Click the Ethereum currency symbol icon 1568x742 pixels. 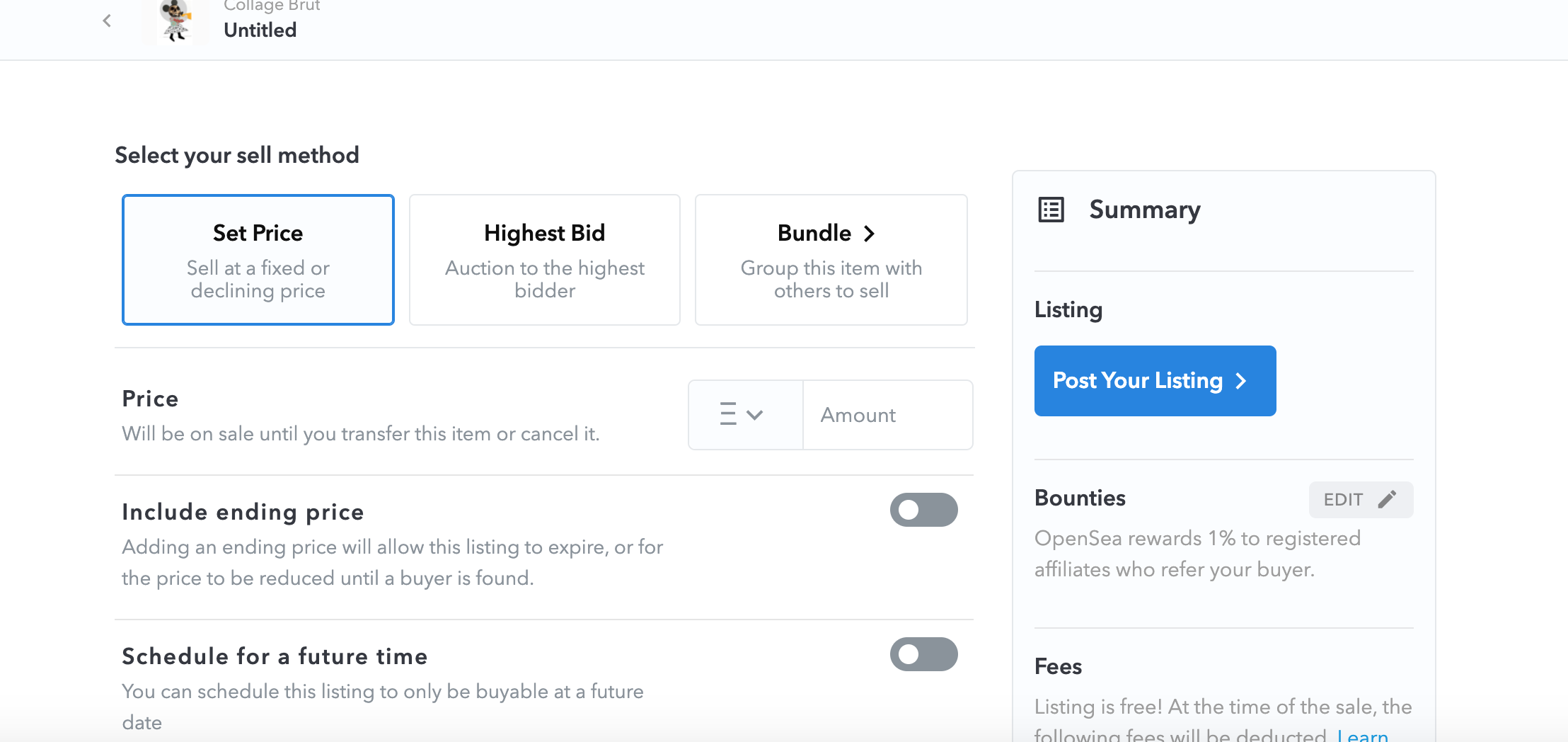728,414
